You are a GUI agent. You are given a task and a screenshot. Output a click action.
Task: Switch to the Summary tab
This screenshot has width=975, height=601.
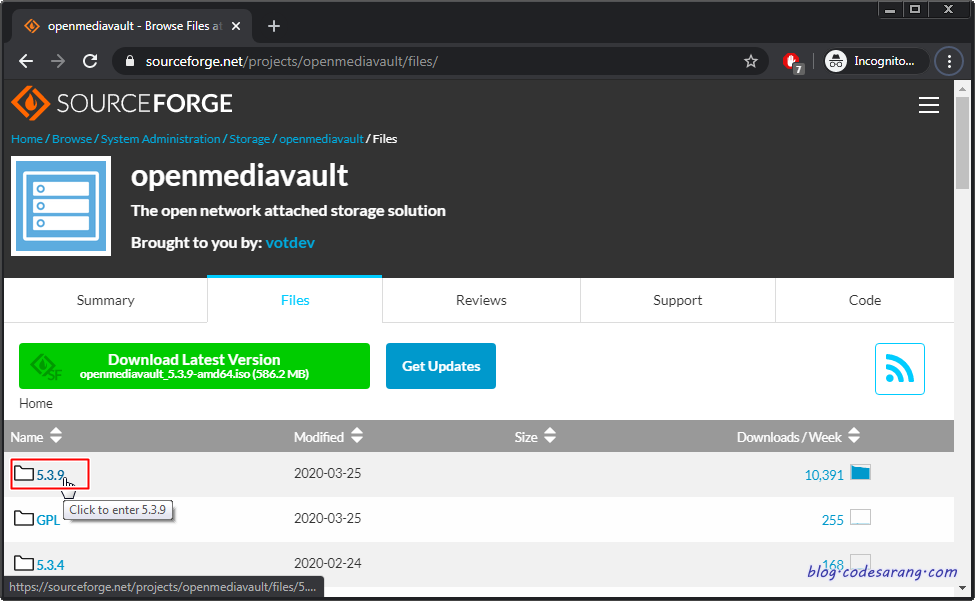point(106,300)
